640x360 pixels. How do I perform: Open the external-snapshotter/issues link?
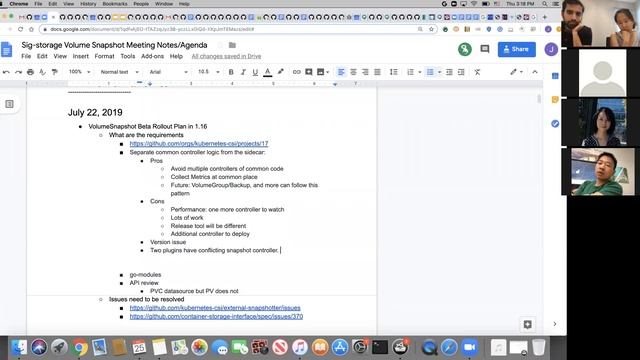(215, 308)
